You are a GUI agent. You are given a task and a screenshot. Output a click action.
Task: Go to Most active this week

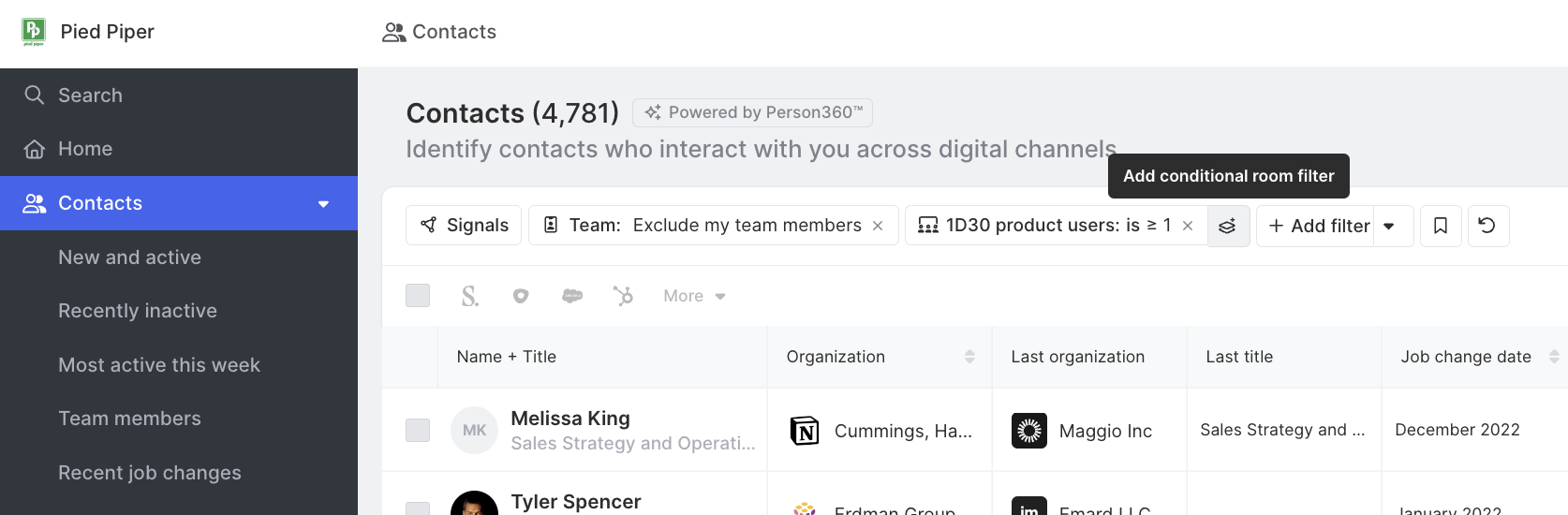tap(159, 365)
